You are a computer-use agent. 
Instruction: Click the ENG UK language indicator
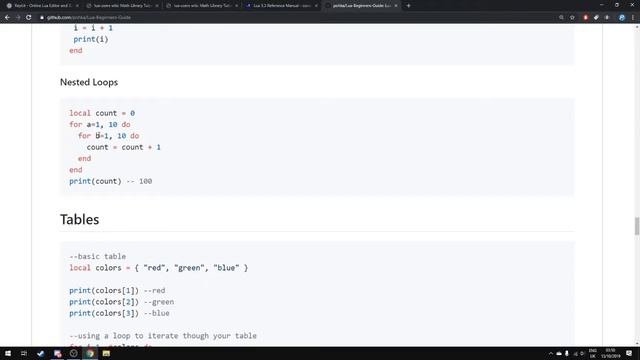(x=592, y=353)
